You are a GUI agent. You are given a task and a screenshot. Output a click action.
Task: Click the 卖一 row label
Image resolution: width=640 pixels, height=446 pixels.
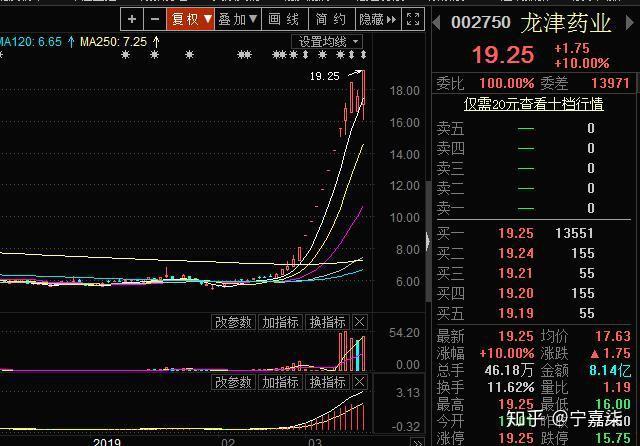point(450,209)
